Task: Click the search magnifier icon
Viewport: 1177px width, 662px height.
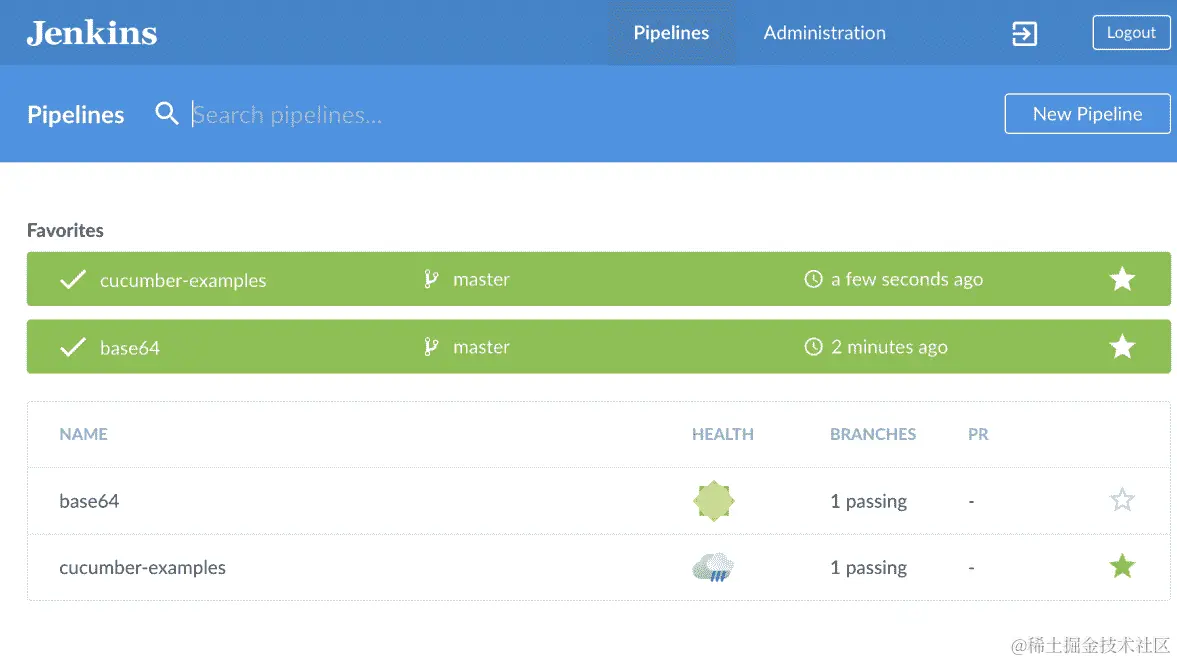Action: tap(167, 114)
